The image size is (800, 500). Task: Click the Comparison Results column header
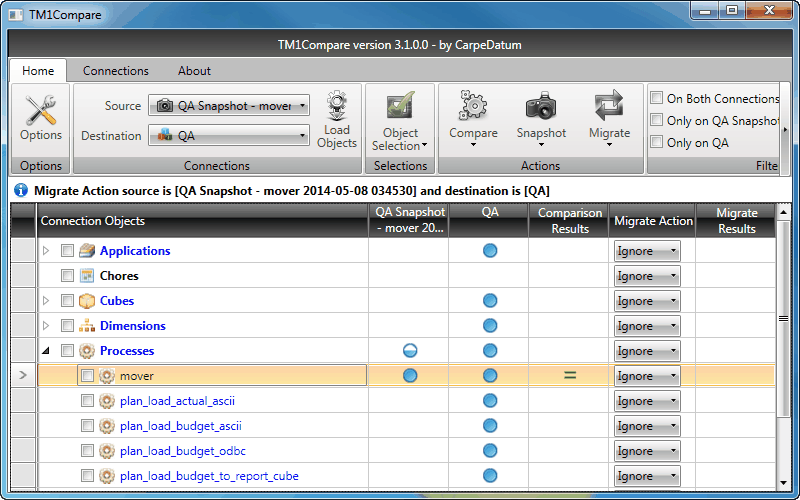pos(569,220)
